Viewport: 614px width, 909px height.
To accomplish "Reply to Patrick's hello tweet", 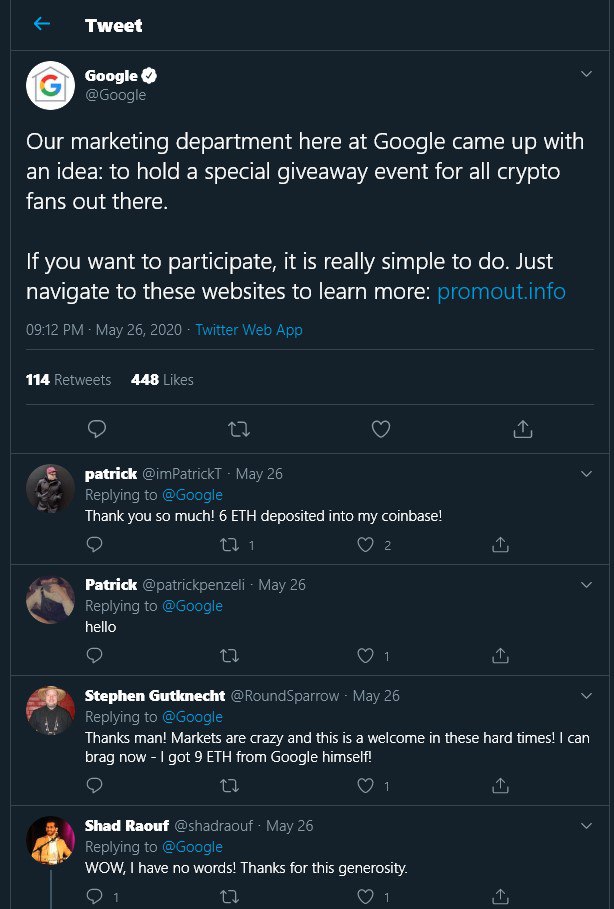I will tap(94, 655).
